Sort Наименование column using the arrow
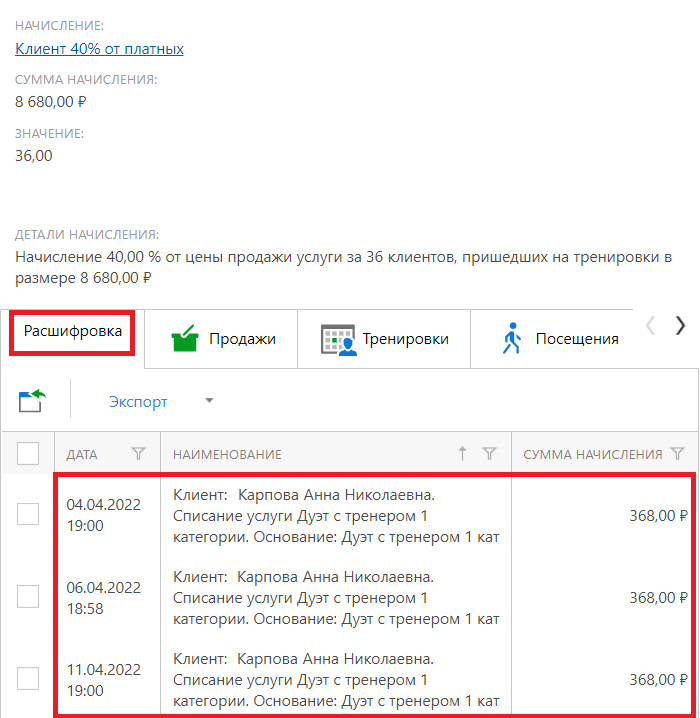700x718 pixels. (462, 453)
